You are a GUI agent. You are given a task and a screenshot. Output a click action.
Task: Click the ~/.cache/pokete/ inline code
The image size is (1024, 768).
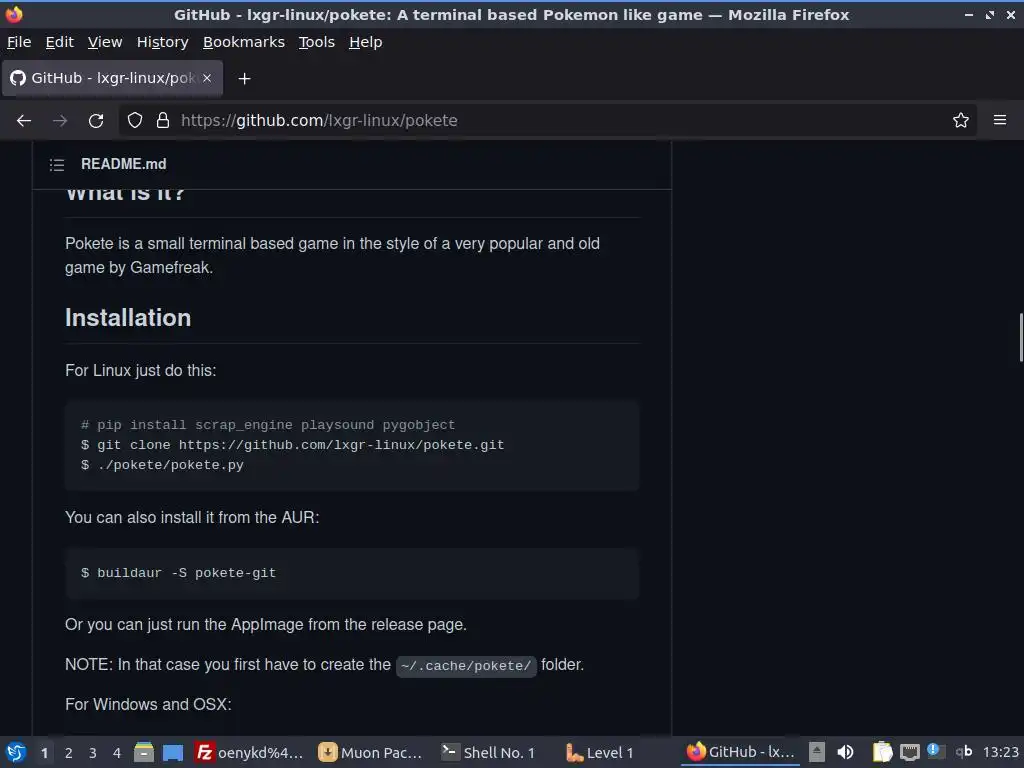tap(466, 665)
